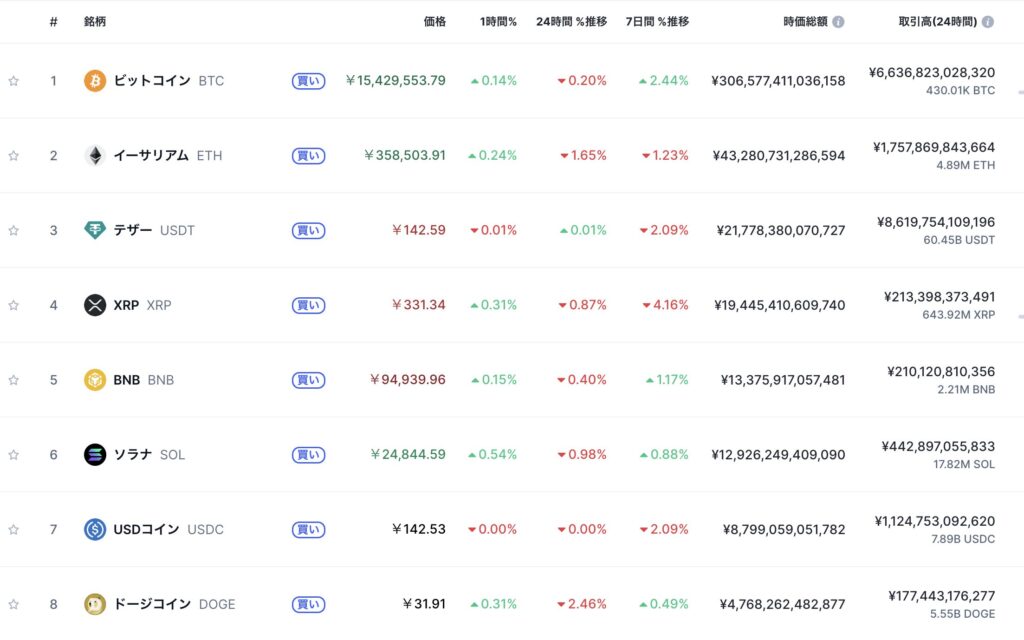The height and width of the screenshot is (640, 1024).
Task: Click XRP 7-day change 4.16%
Action: pos(665,305)
